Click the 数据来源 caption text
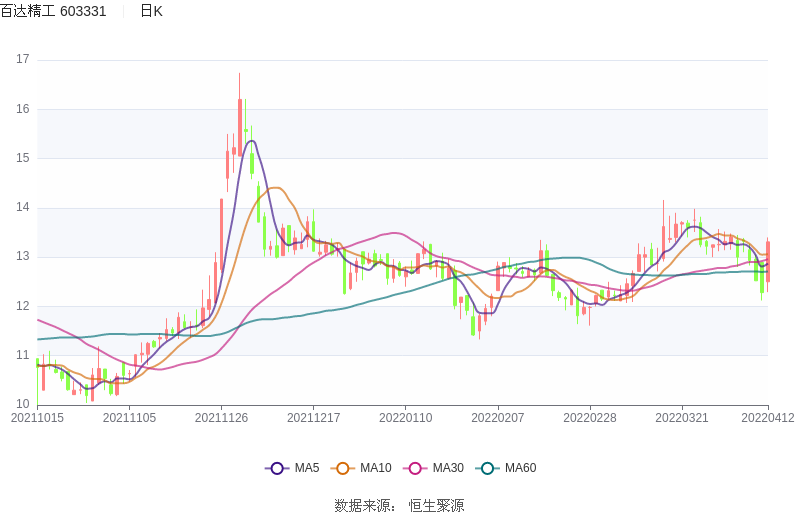 tap(364, 505)
